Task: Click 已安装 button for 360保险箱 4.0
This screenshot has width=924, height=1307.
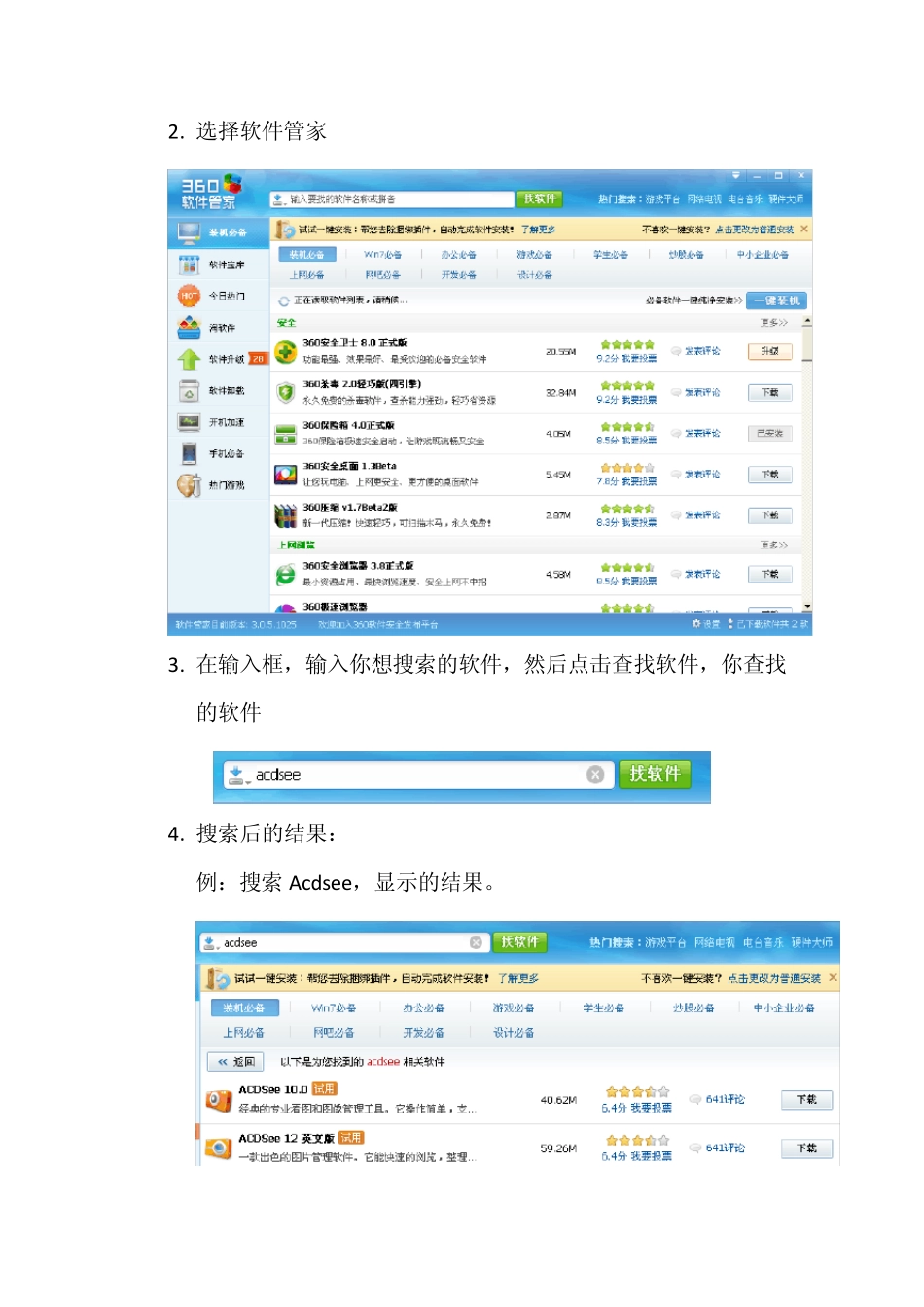Action: (770, 434)
